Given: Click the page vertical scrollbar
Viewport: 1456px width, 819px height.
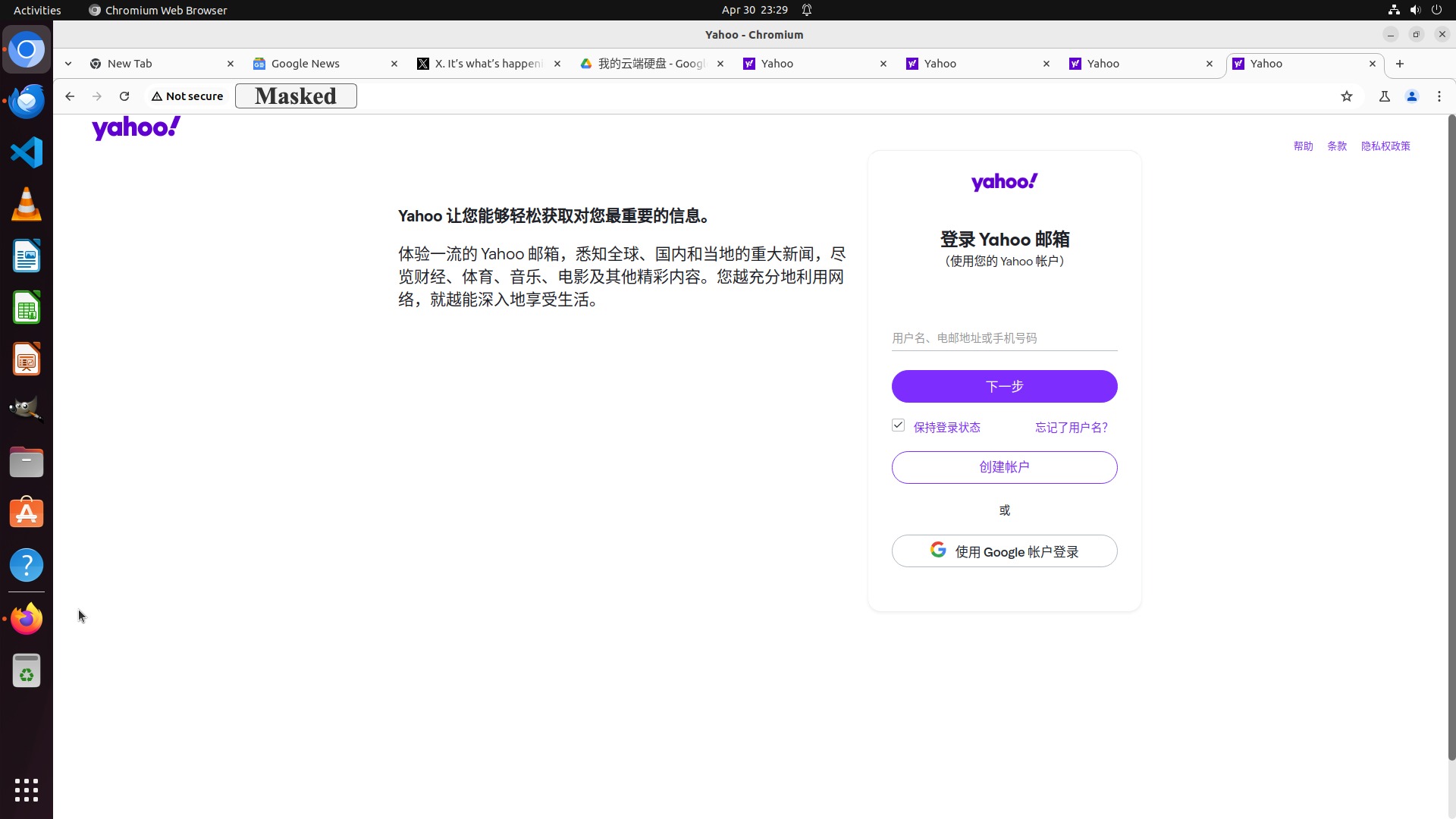Looking at the screenshot, I should click(1451, 438).
